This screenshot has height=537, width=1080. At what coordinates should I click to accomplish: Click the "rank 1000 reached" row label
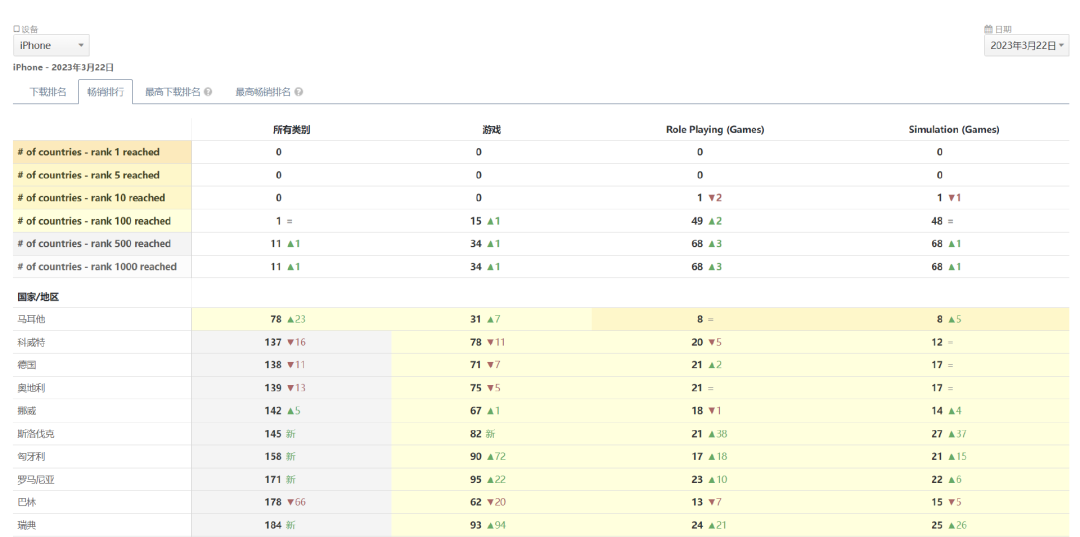click(x=96, y=267)
